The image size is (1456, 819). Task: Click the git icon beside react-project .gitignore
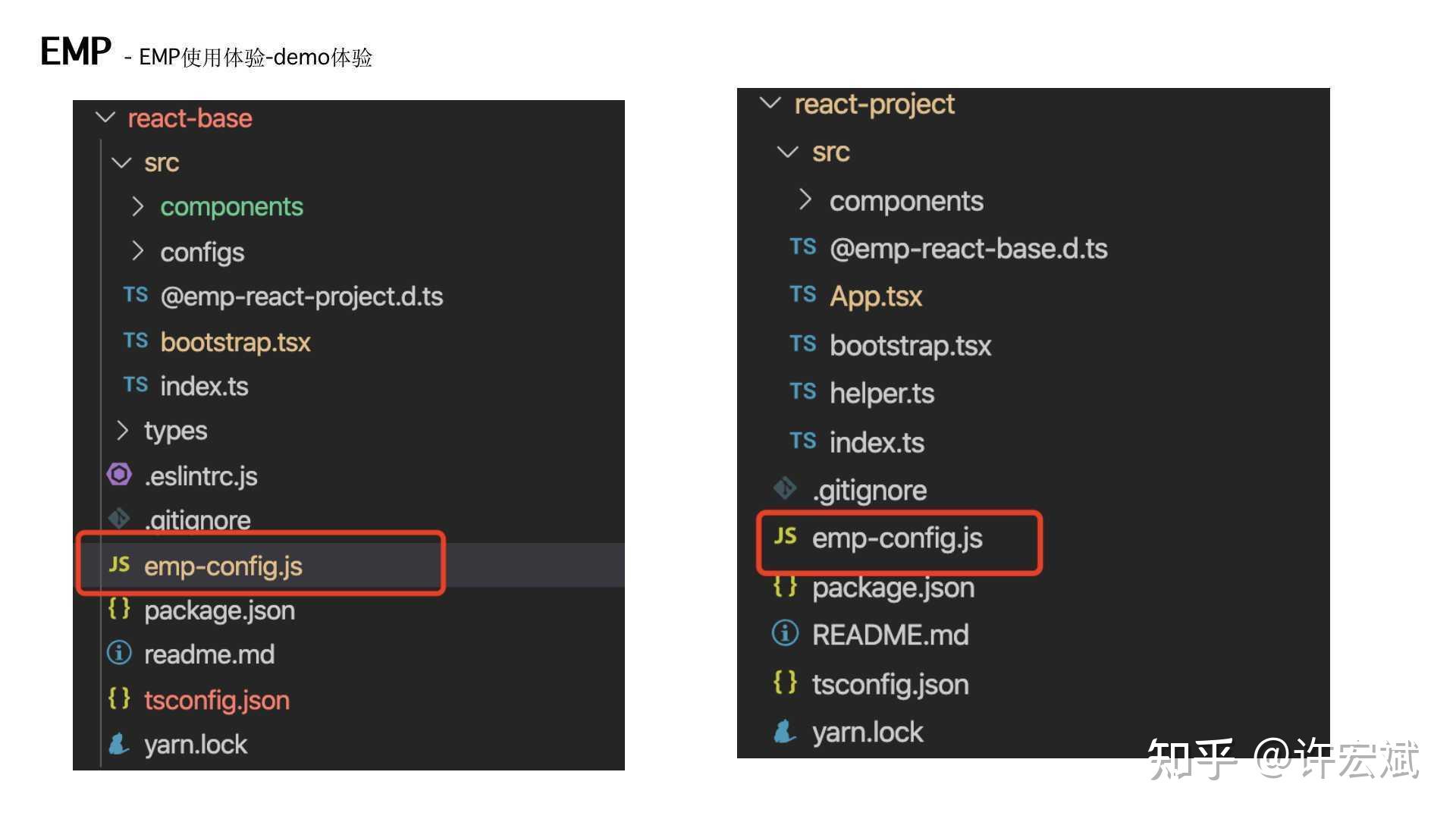tap(785, 489)
